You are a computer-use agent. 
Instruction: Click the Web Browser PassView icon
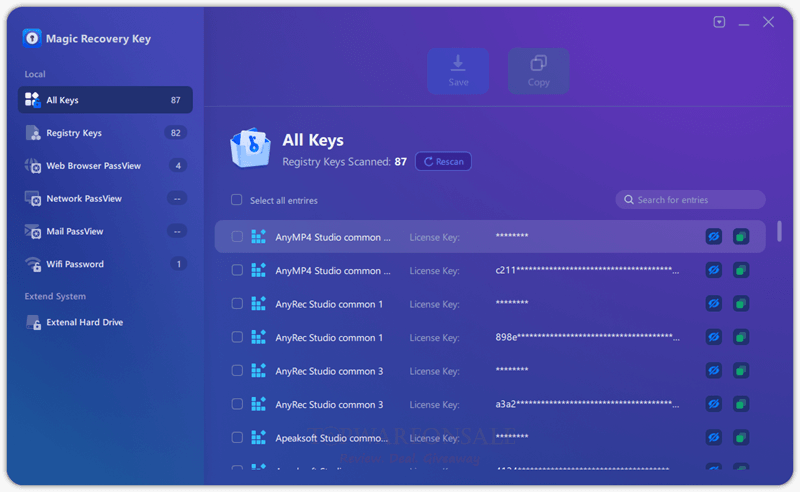[33, 166]
